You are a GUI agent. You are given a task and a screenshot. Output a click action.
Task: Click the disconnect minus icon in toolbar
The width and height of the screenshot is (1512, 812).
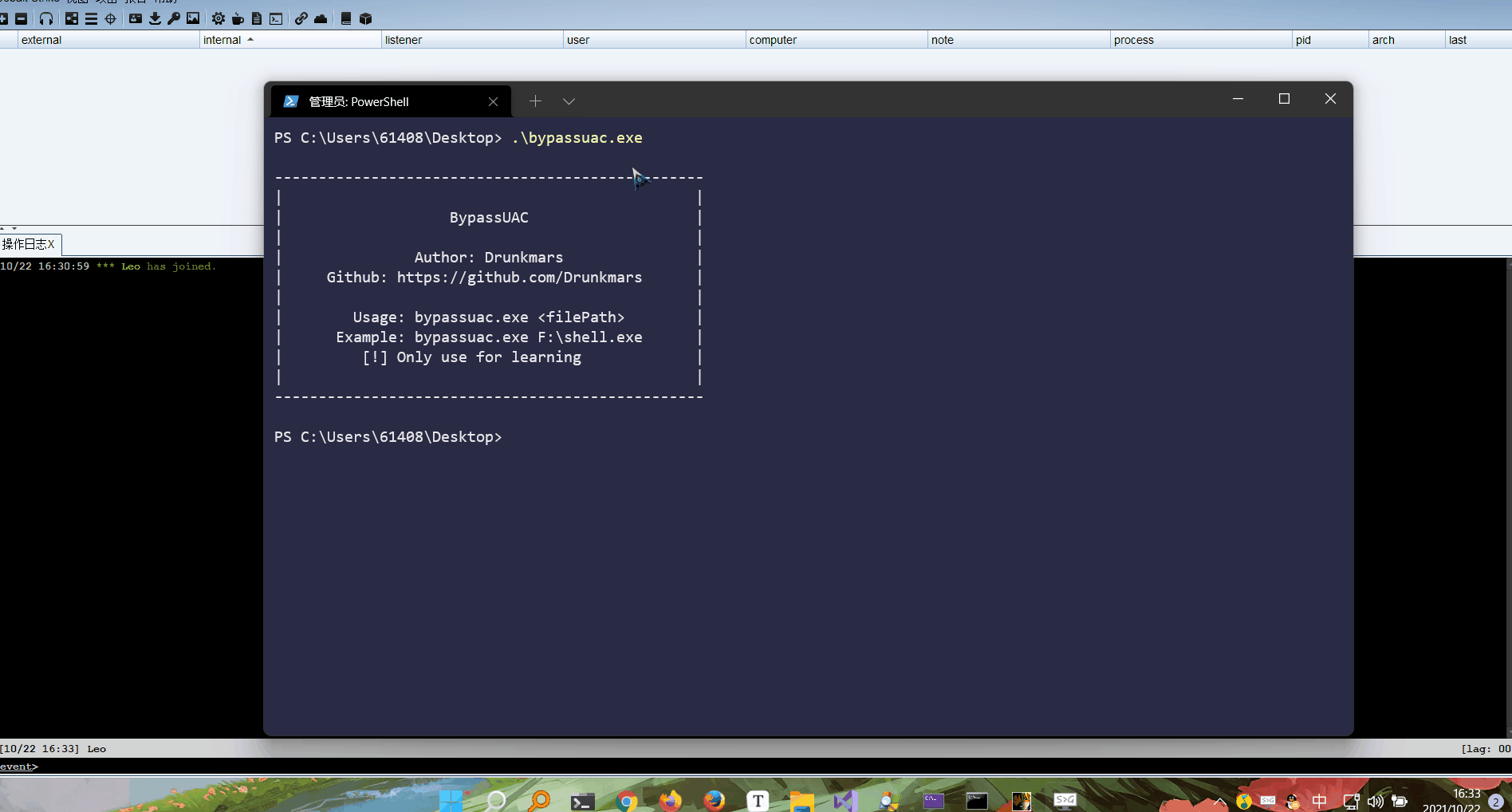click(x=22, y=18)
